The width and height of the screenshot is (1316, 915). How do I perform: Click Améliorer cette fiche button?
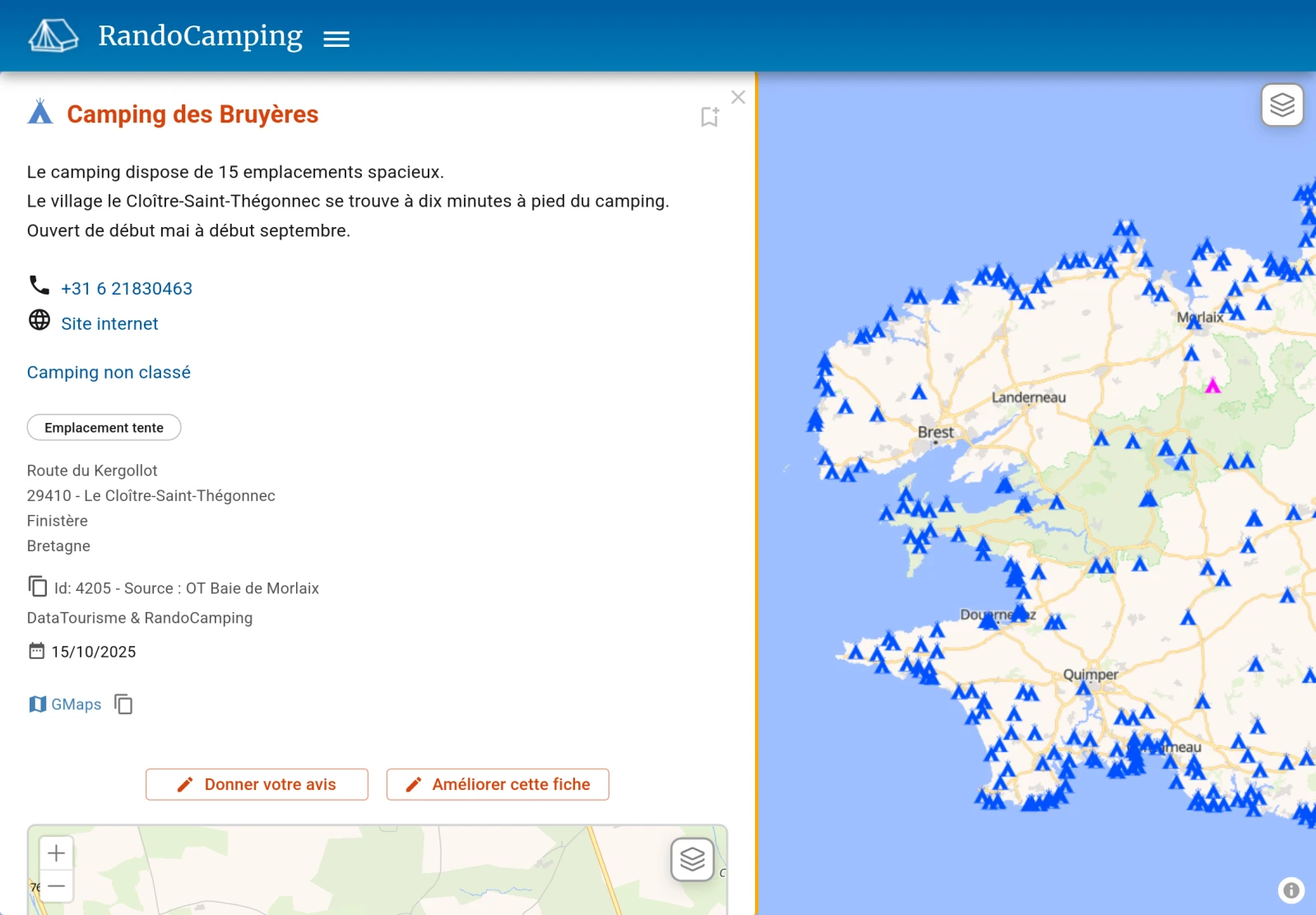(x=498, y=785)
